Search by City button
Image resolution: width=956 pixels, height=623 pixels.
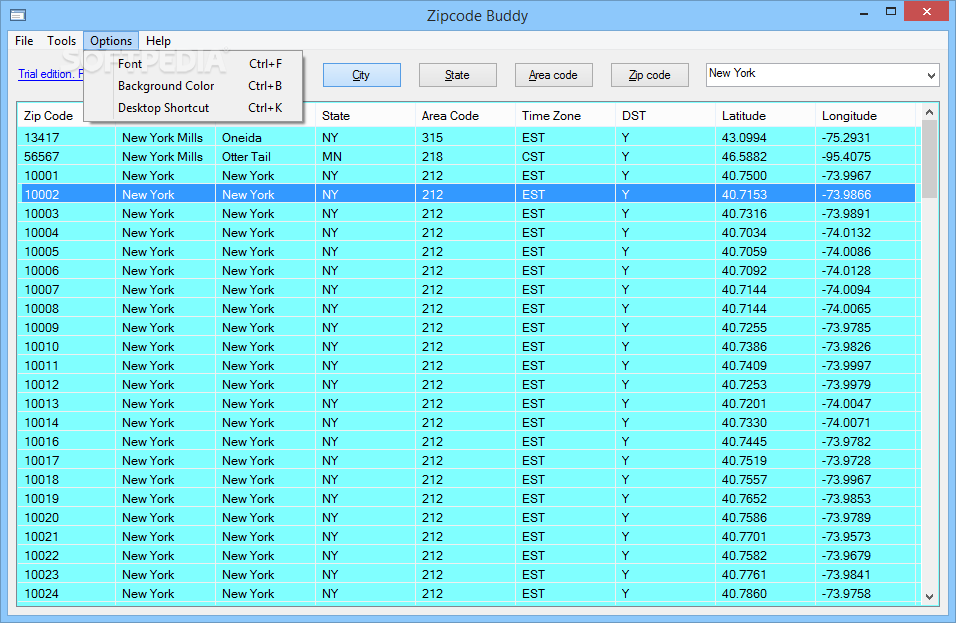[362, 75]
